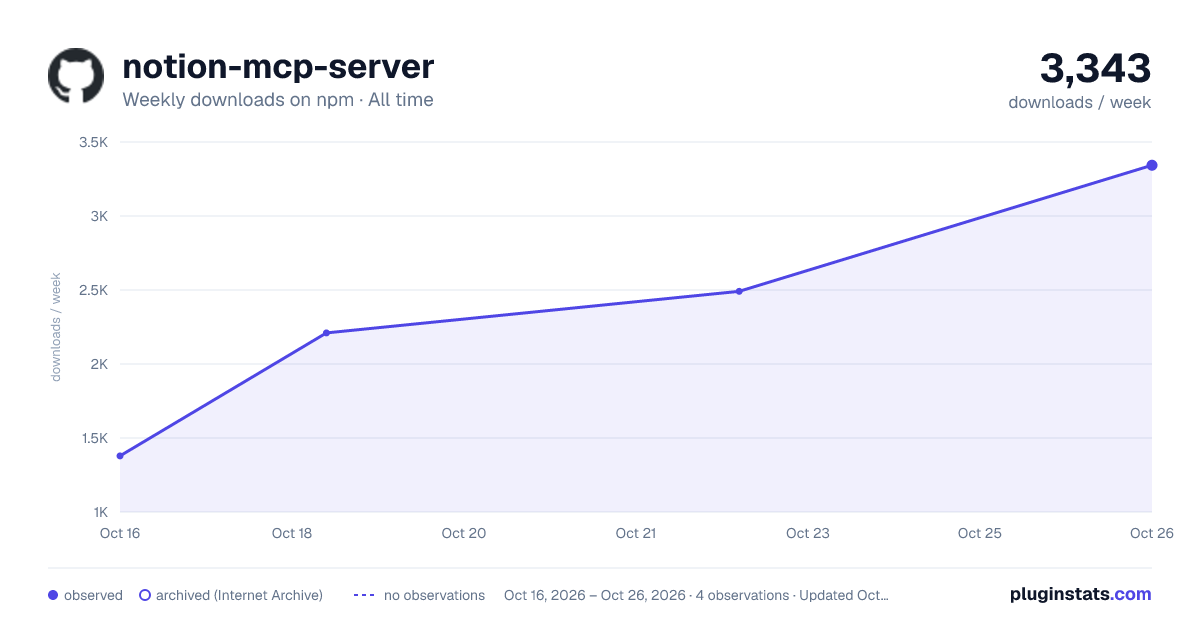Image resolution: width=1200 pixels, height=630 pixels.
Task: Select the data point near 2.2K
Action: tap(327, 333)
